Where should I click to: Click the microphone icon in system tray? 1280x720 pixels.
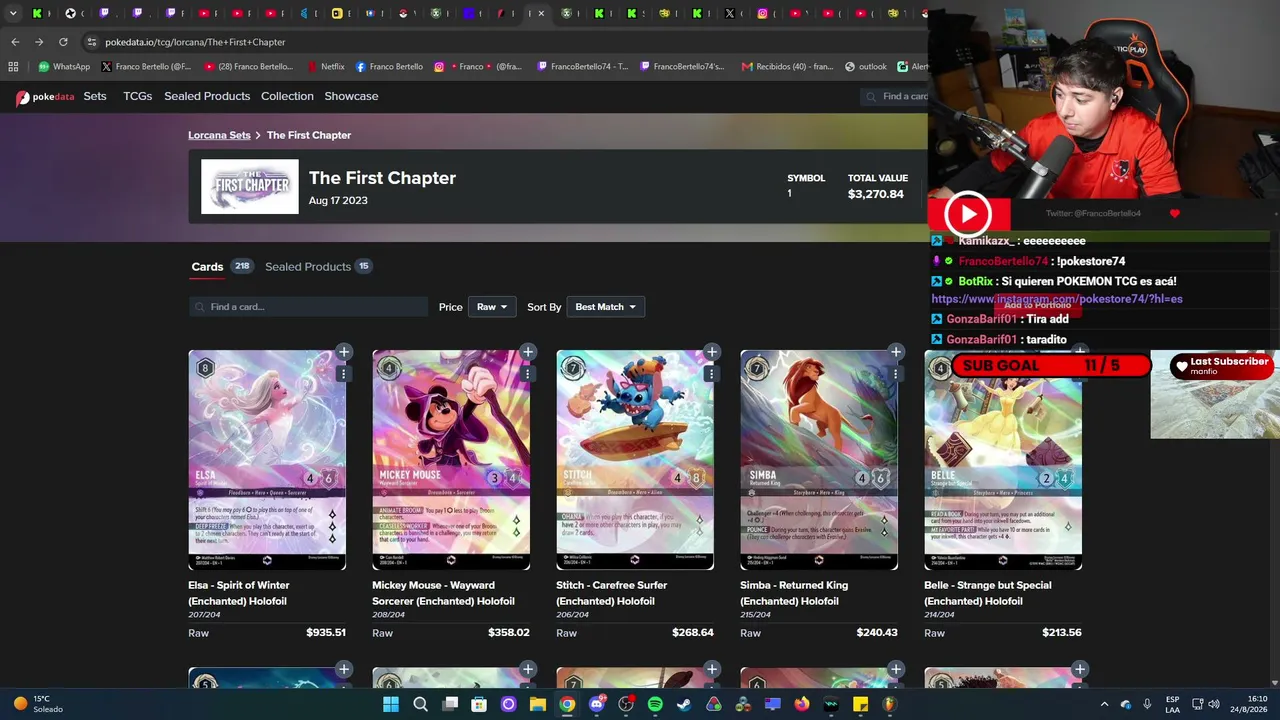point(1147,704)
